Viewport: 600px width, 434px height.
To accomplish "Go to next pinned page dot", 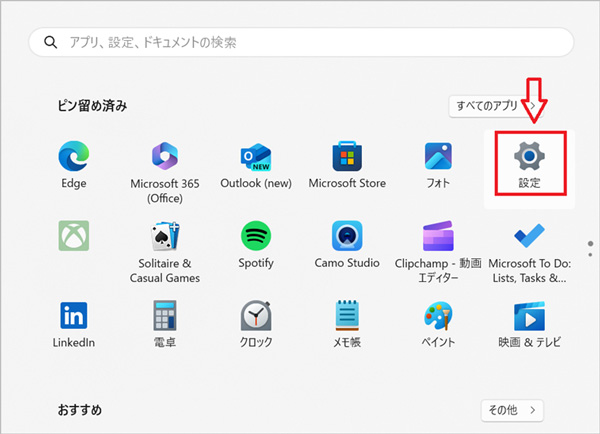I will point(590,255).
